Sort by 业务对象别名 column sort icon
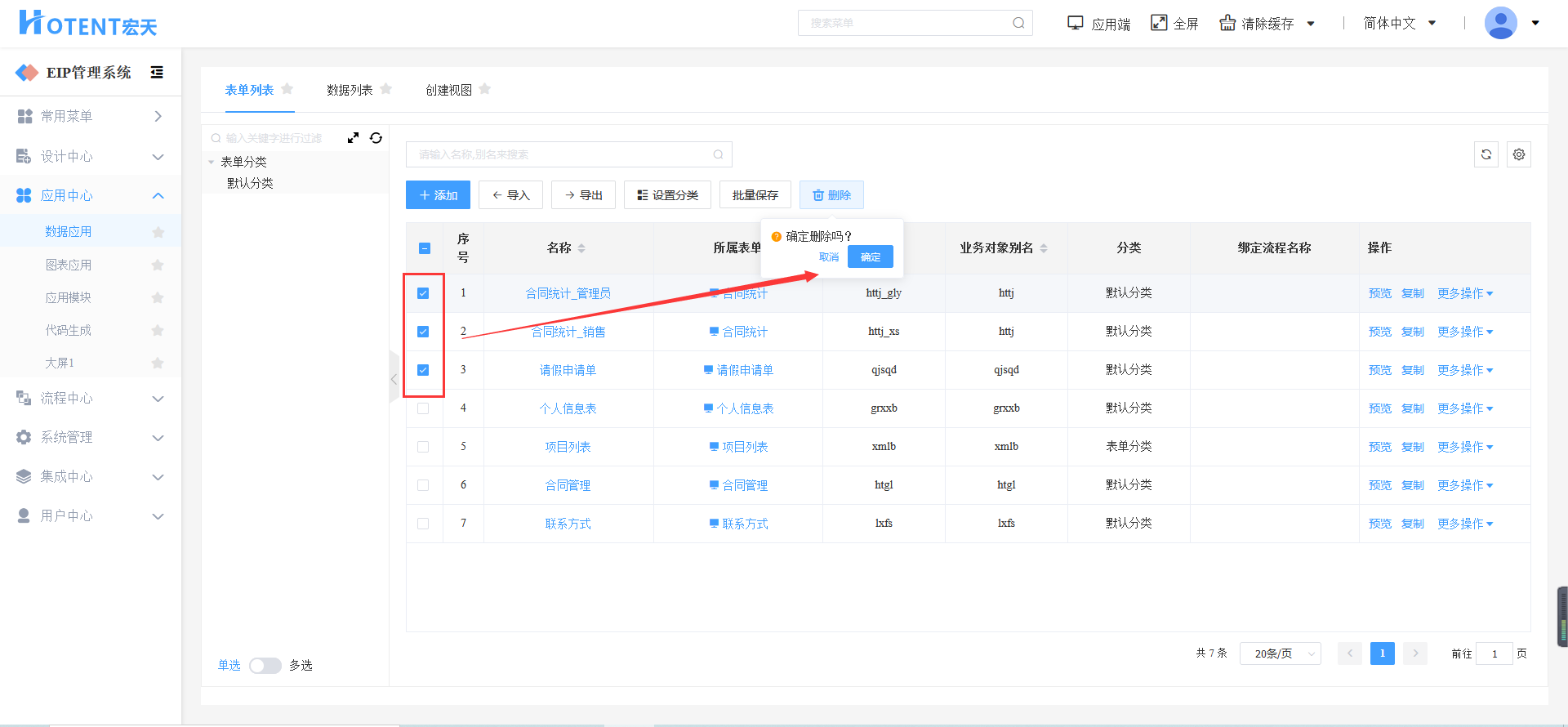The width and height of the screenshot is (1568, 727). [1044, 248]
